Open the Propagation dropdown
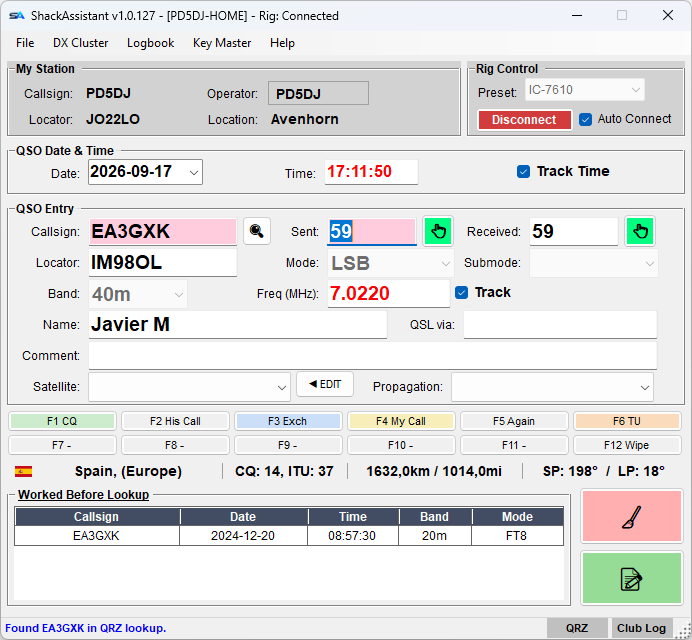 coord(644,388)
